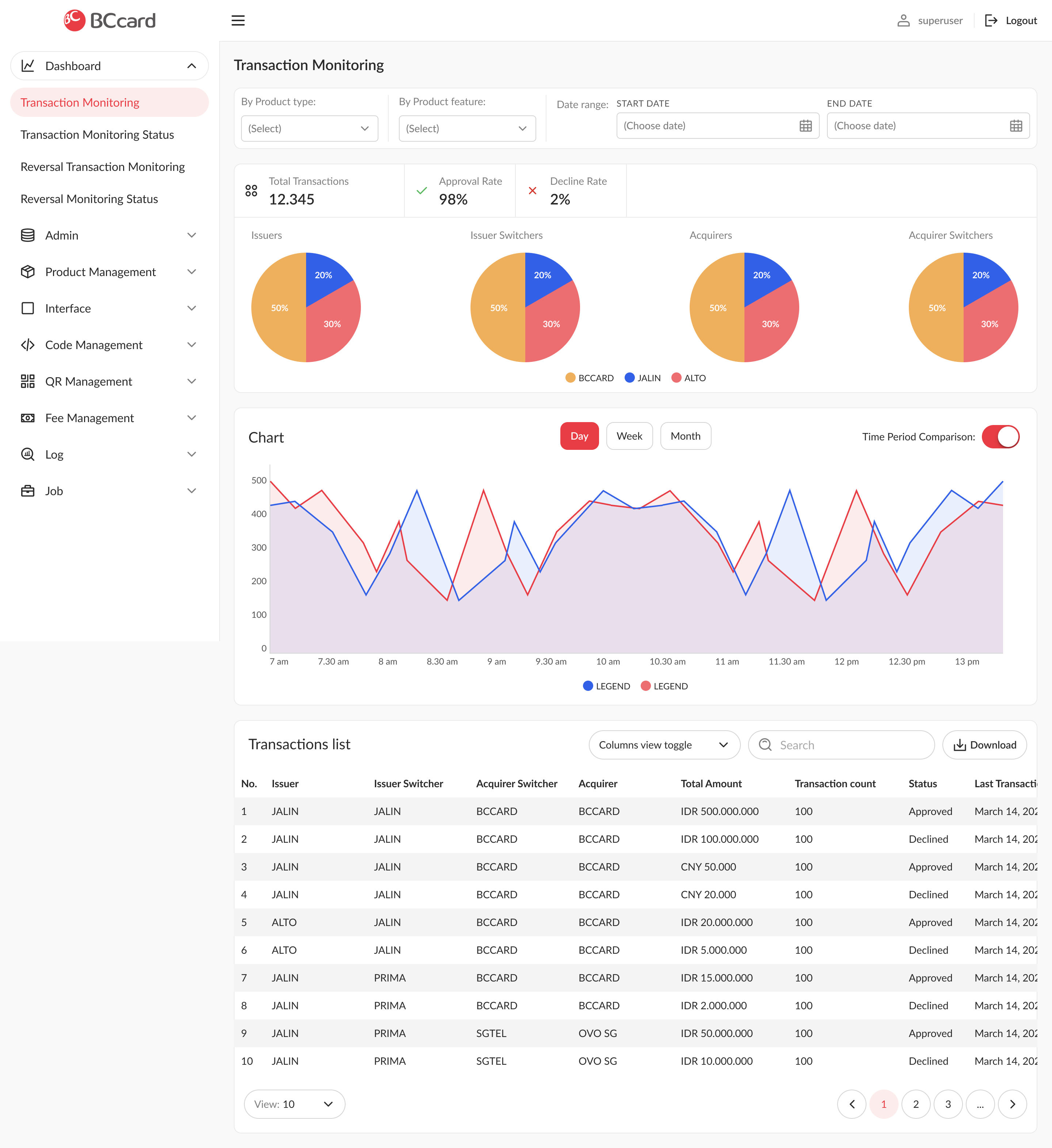Click the transactions list search field
Viewport: 1052px width, 1148px height.
pyautogui.click(x=841, y=744)
